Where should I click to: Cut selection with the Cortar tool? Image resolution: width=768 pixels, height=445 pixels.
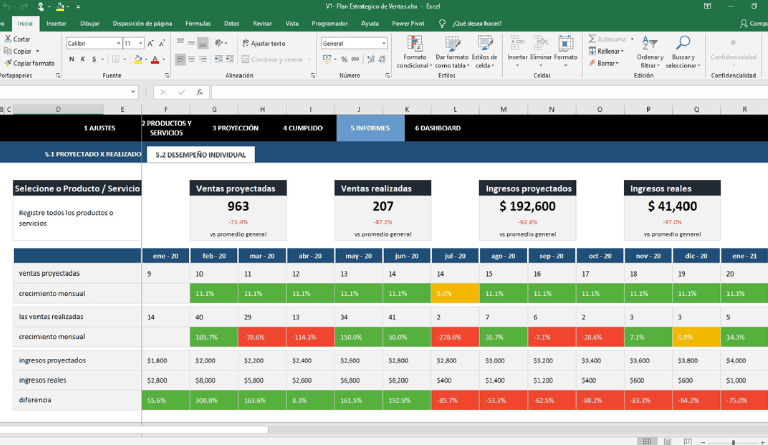pyautogui.click(x=17, y=39)
